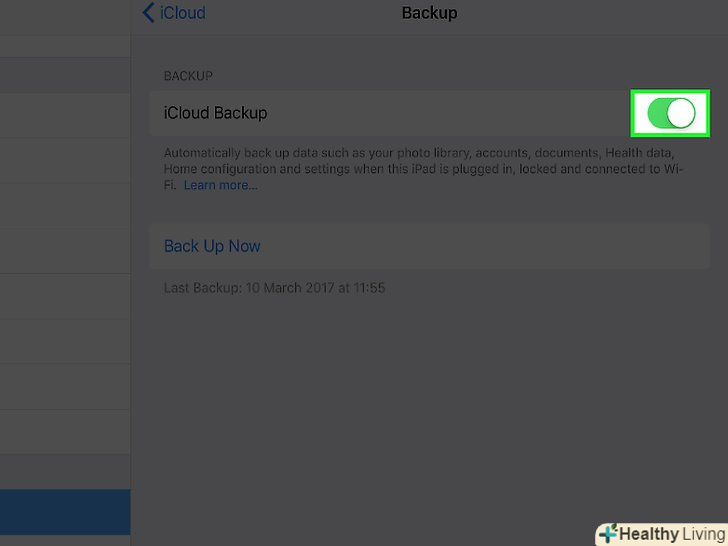Screen dimensions: 728x546
Task: Tap the white knob of backup toggle
Action: (680, 113)
